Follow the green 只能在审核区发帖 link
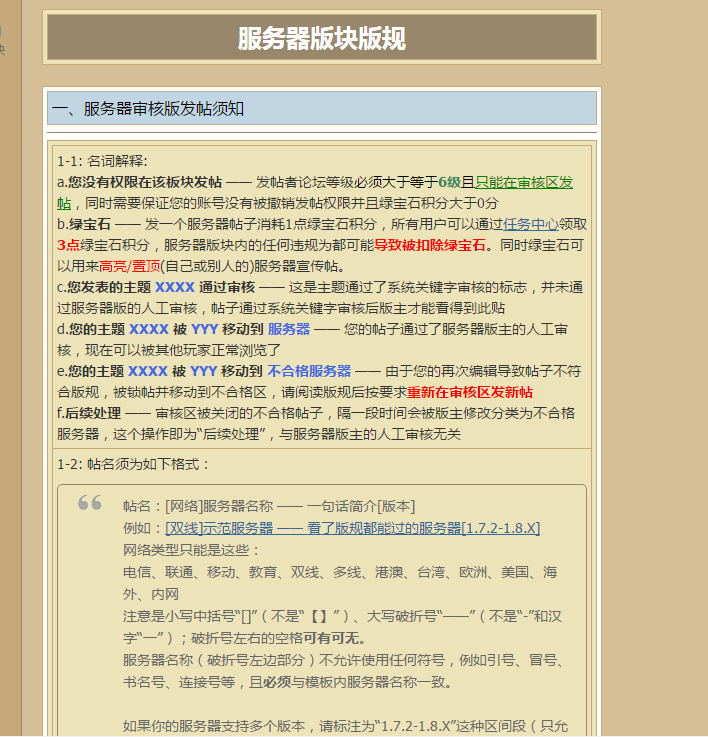708x737 pixels. pyautogui.click(x=524, y=182)
